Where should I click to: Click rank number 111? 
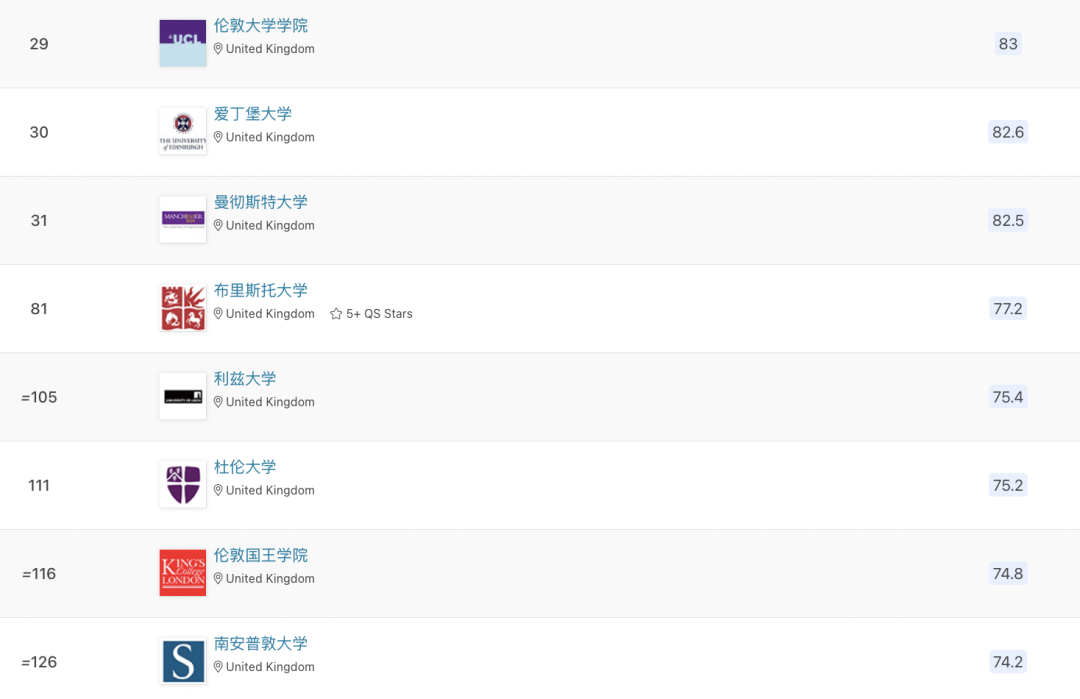click(x=39, y=486)
